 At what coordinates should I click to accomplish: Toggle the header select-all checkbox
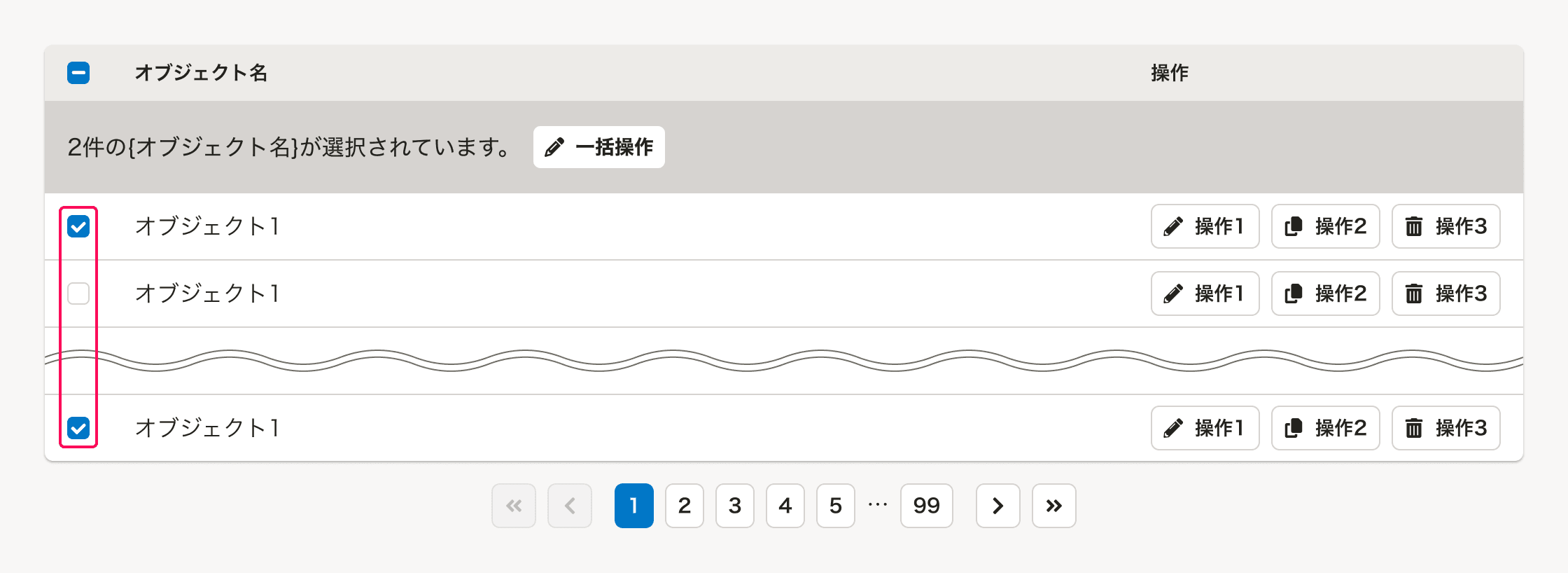click(78, 73)
